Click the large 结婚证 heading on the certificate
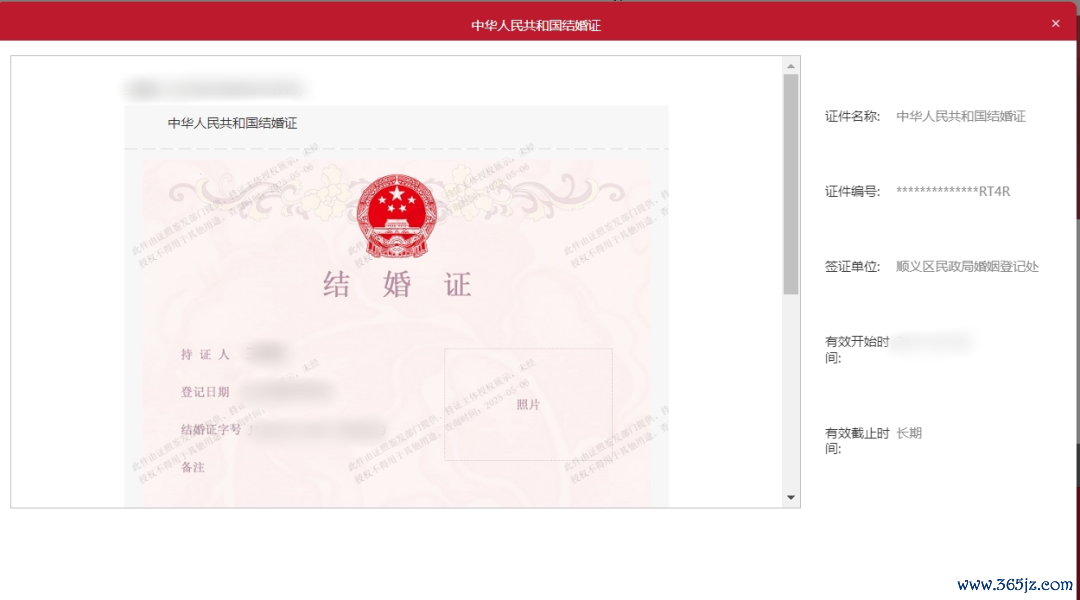 397,285
